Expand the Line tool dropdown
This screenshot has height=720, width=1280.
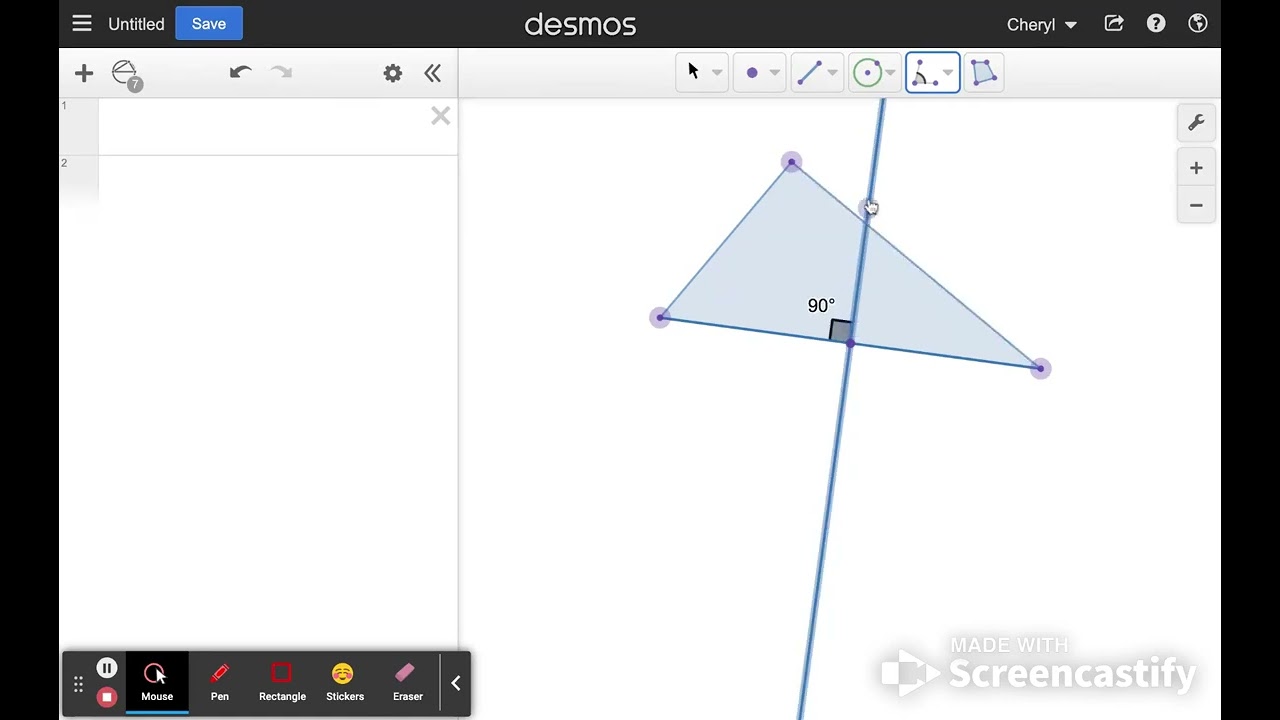click(832, 73)
